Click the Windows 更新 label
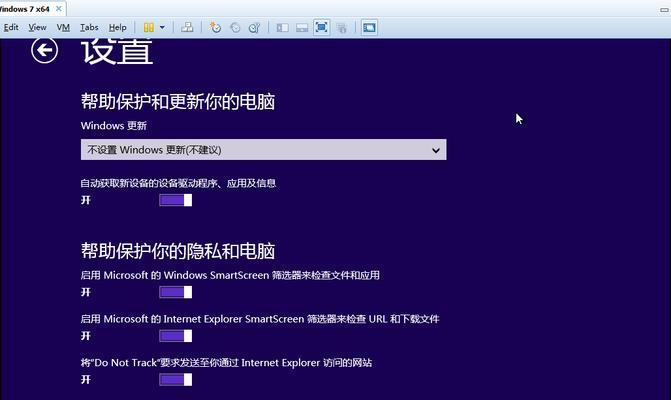 pos(114,126)
